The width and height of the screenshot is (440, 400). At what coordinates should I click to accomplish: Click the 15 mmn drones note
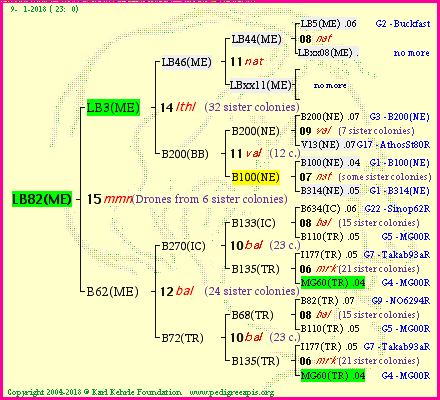pyautogui.click(x=187, y=199)
